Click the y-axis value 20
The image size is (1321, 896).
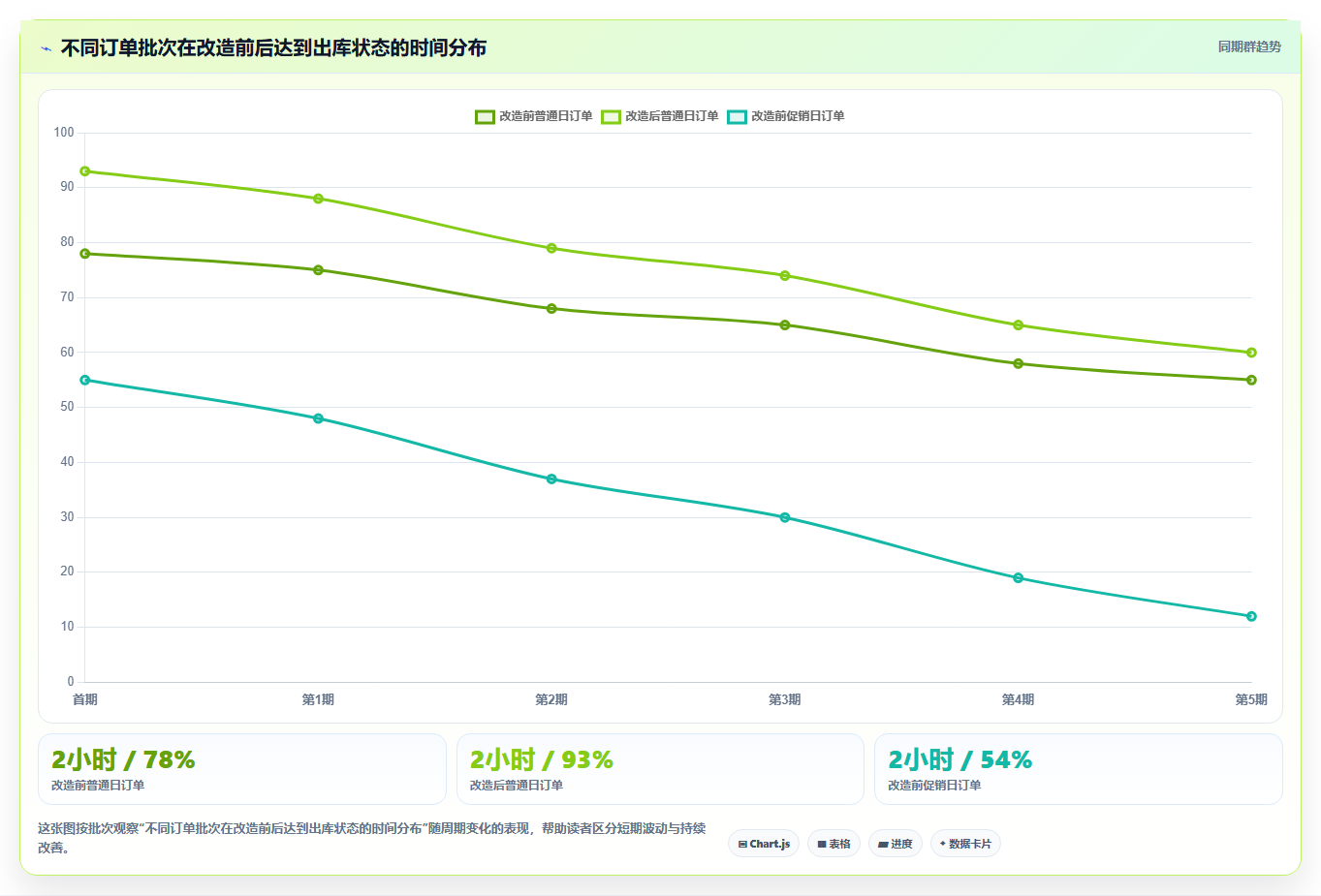(x=67, y=572)
